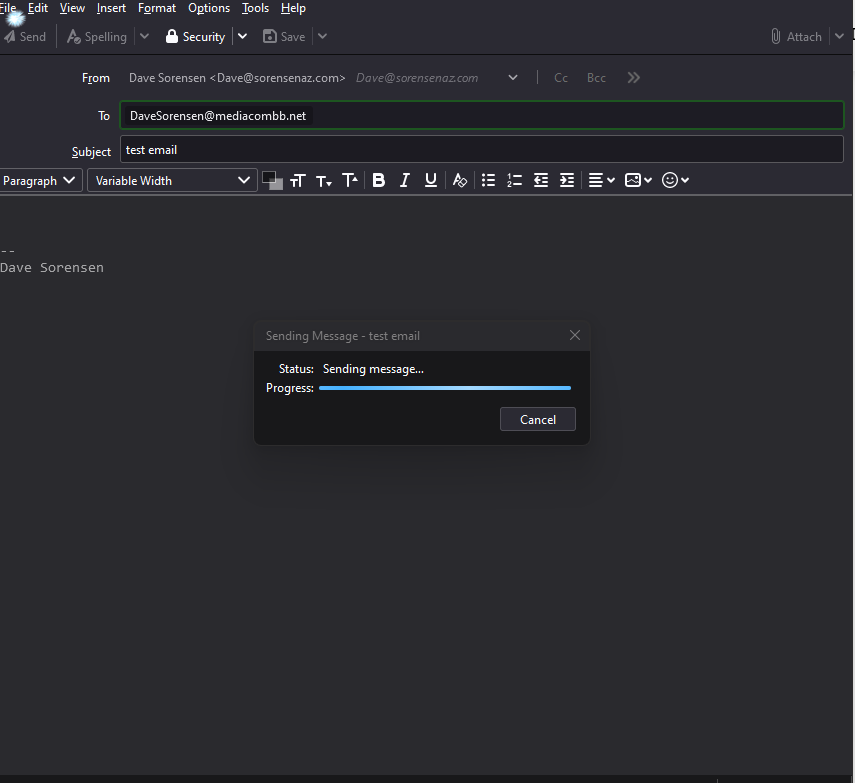Viewport: 855px width, 783px height.
Task: Open the Edit menu
Action: (x=38, y=8)
